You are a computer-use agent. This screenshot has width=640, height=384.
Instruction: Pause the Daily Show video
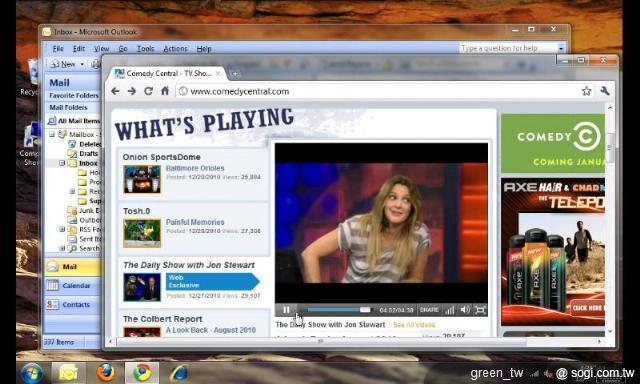pos(286,310)
